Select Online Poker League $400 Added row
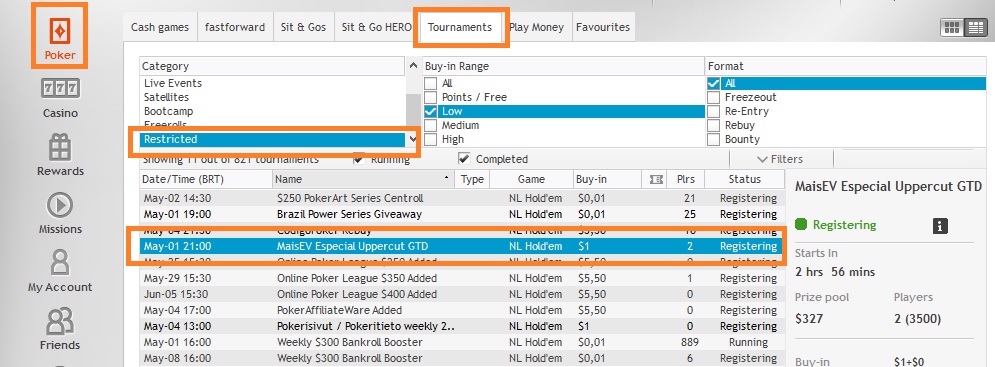995x367 pixels. [462, 294]
